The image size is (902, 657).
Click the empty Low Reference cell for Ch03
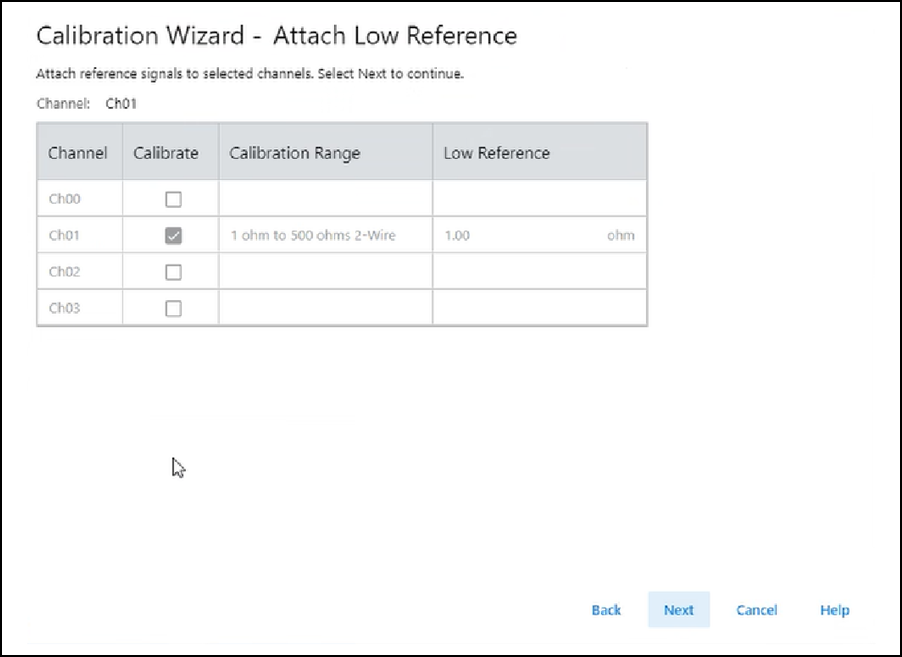pyautogui.click(x=539, y=308)
